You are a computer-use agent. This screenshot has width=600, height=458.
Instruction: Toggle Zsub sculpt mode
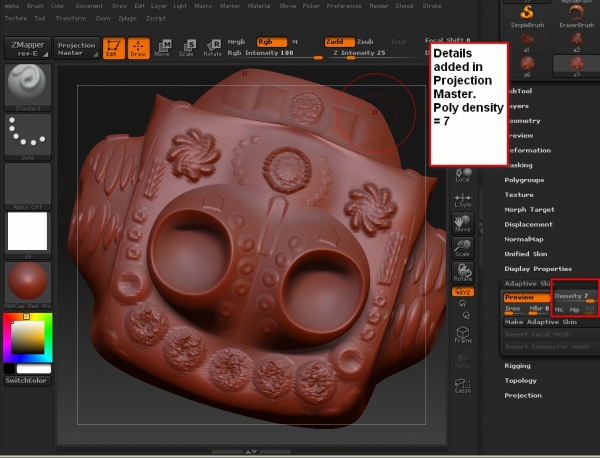365,42
